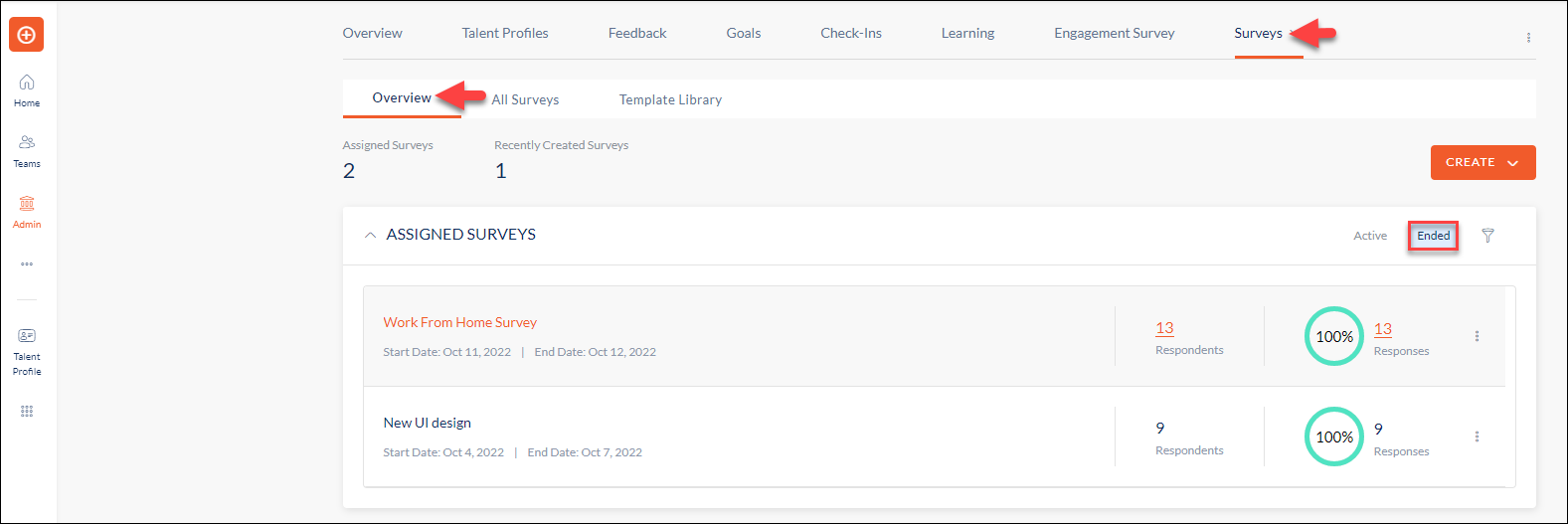Screen dimensions: 1568x524
Task: Open options menu for Work From Home Survey
Action: tap(1477, 336)
